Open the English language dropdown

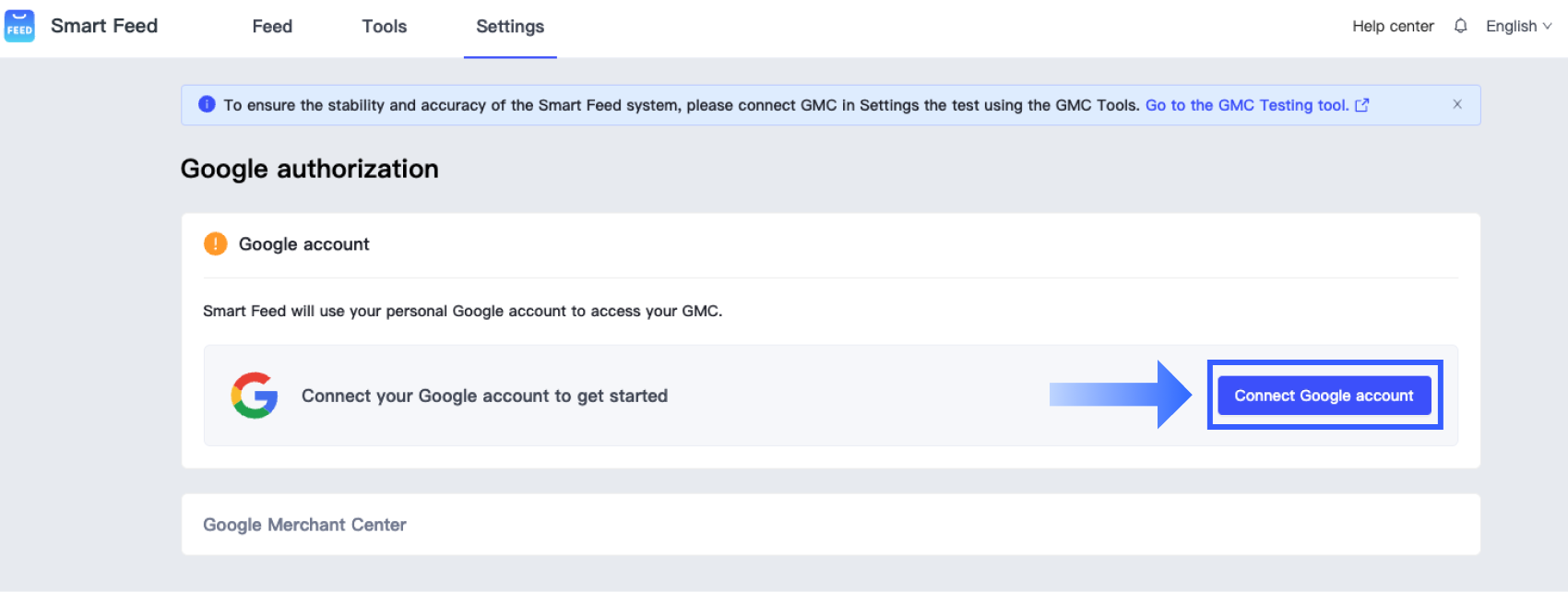1513,26
